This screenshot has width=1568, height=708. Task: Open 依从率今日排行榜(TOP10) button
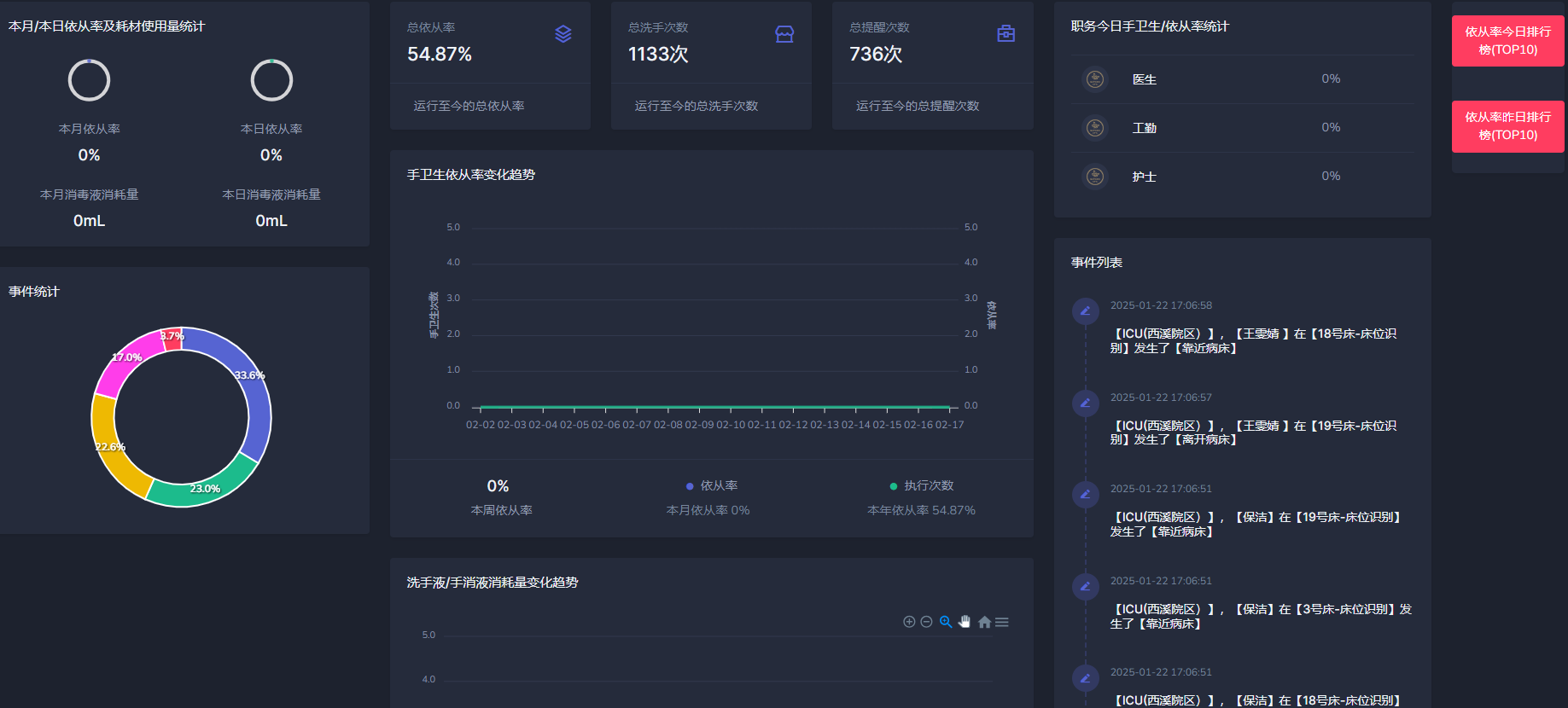pyautogui.click(x=1508, y=41)
